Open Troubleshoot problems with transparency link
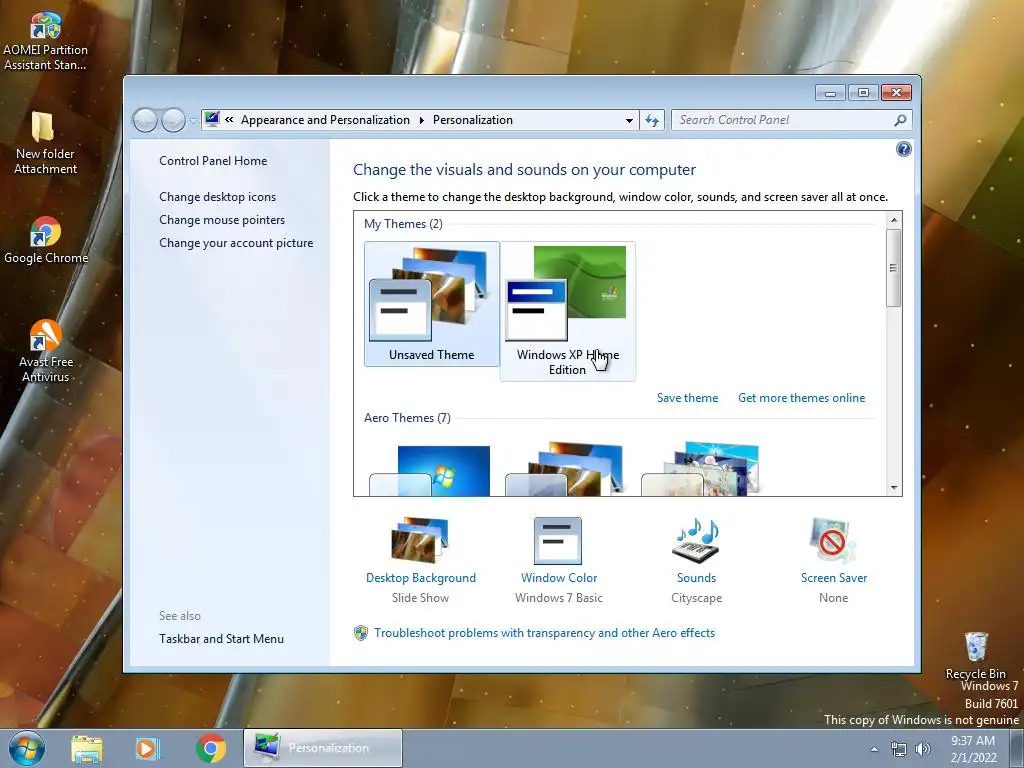The image size is (1024, 768). point(545,633)
